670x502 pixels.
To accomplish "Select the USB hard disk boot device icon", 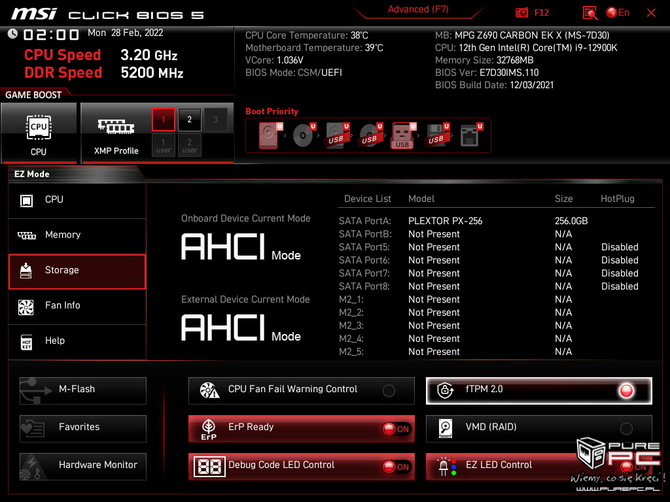I will 337,135.
